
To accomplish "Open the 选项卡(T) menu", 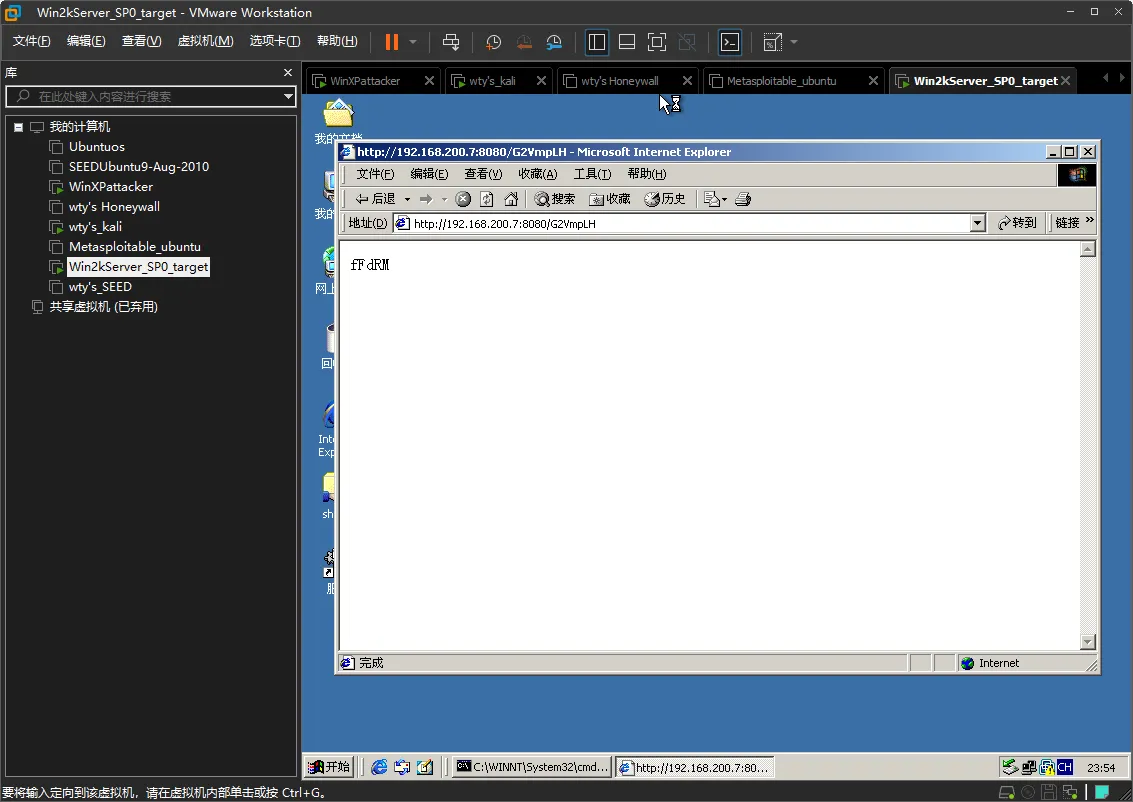I will (x=275, y=41).
